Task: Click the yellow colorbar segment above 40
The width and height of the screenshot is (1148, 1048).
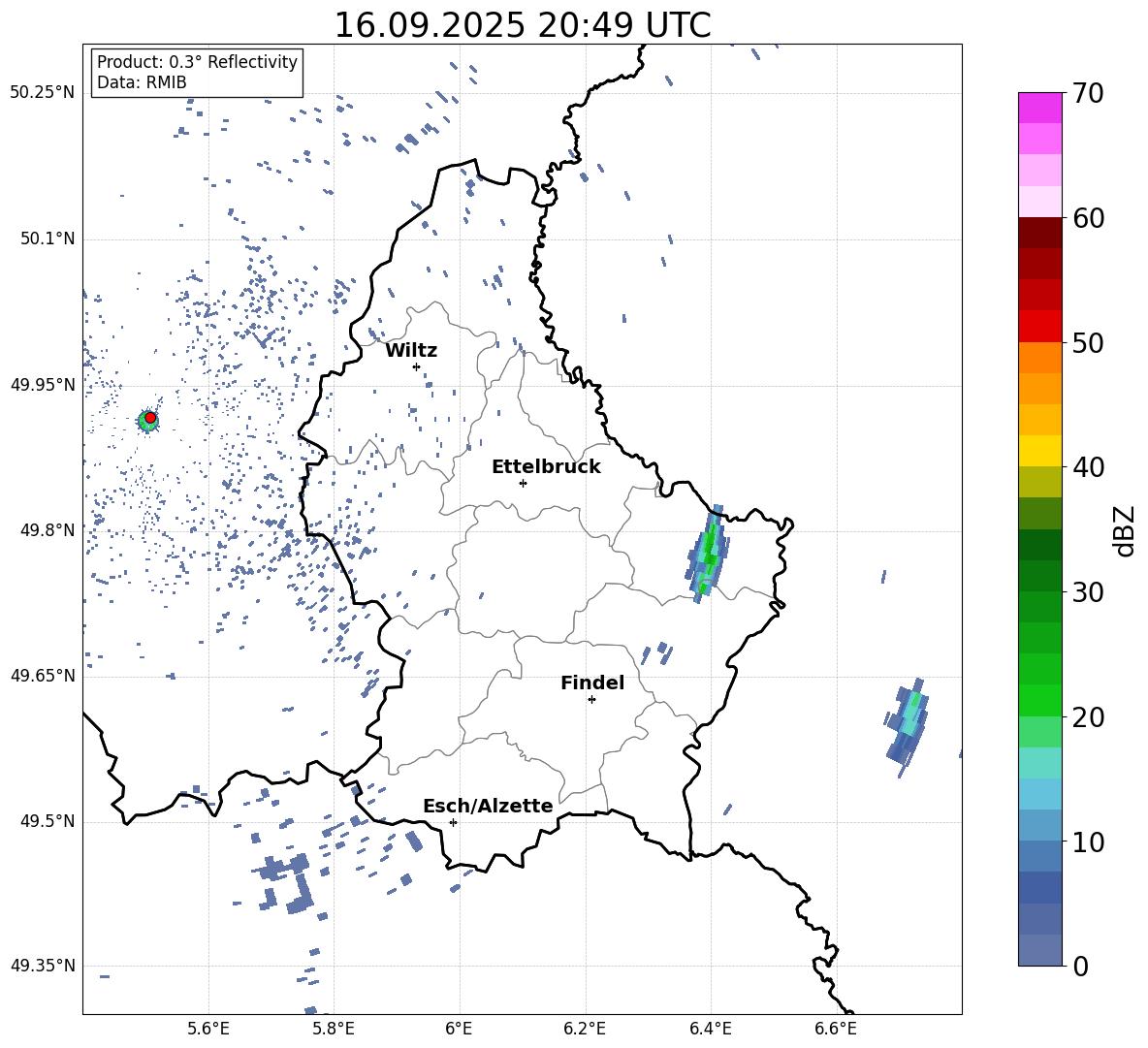Action: pyautogui.click(x=1039, y=451)
